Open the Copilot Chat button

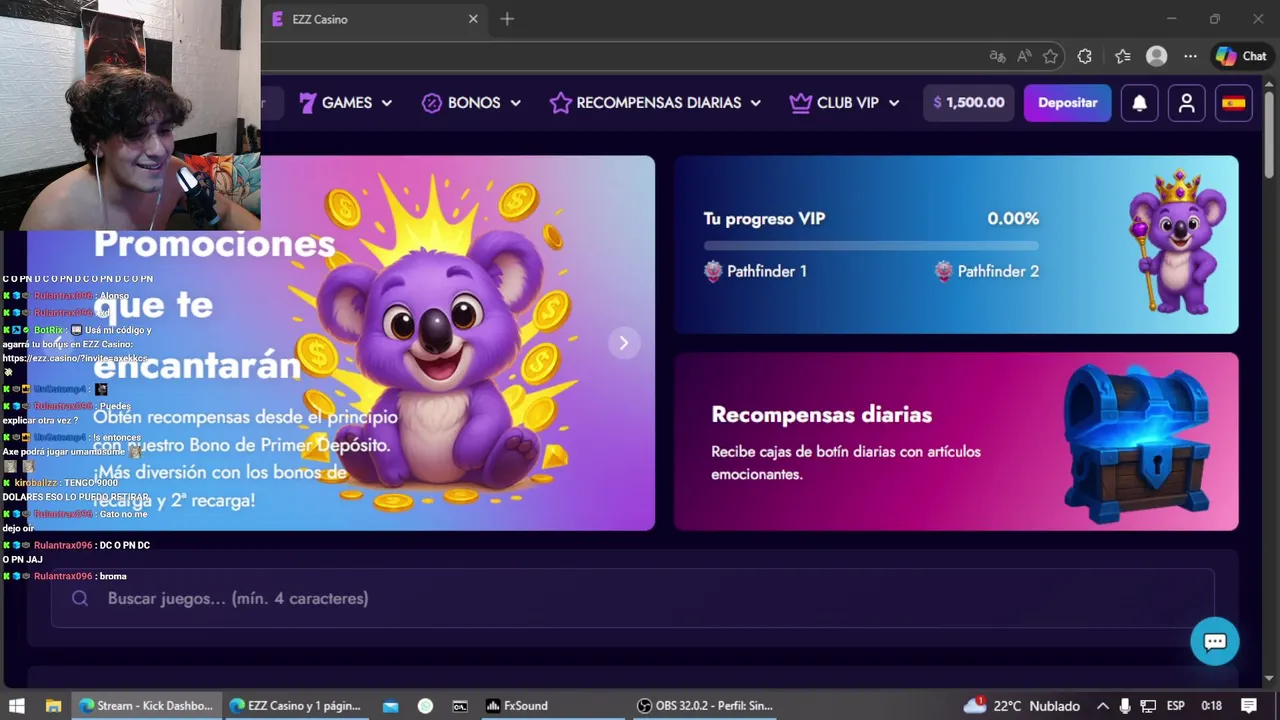pos(1241,57)
